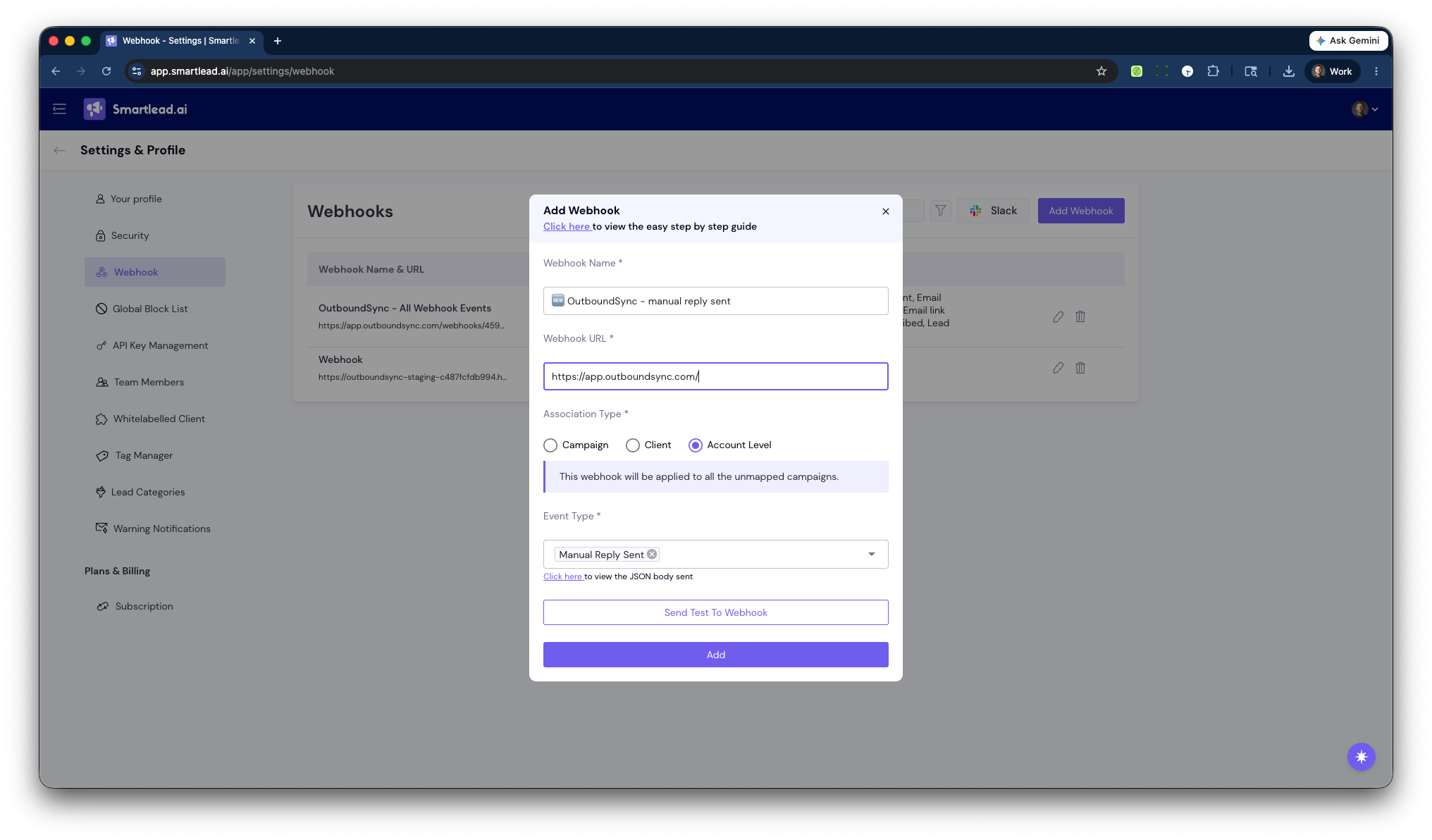Click the link to view the JSON body
This screenshot has height=840, width=1432.
[562, 576]
